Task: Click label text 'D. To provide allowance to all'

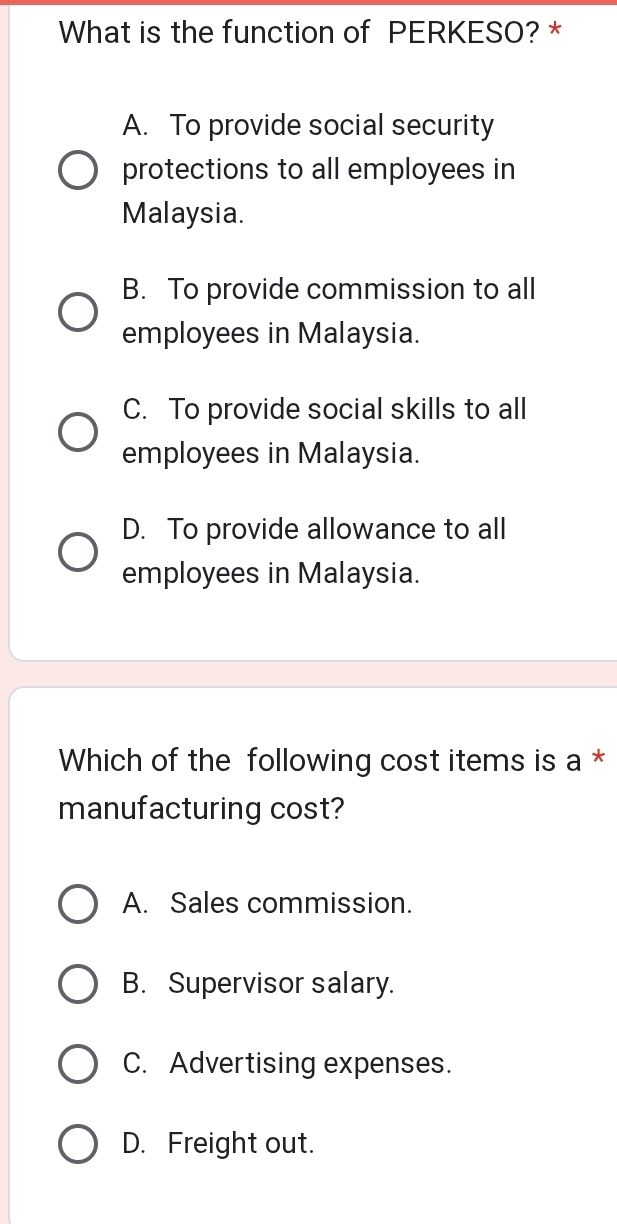Action: point(314,529)
